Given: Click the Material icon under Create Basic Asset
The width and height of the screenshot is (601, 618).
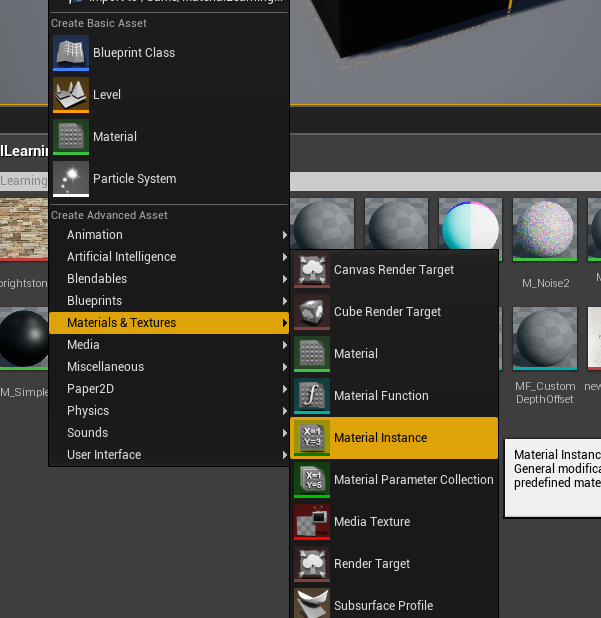Looking at the screenshot, I should (71, 137).
